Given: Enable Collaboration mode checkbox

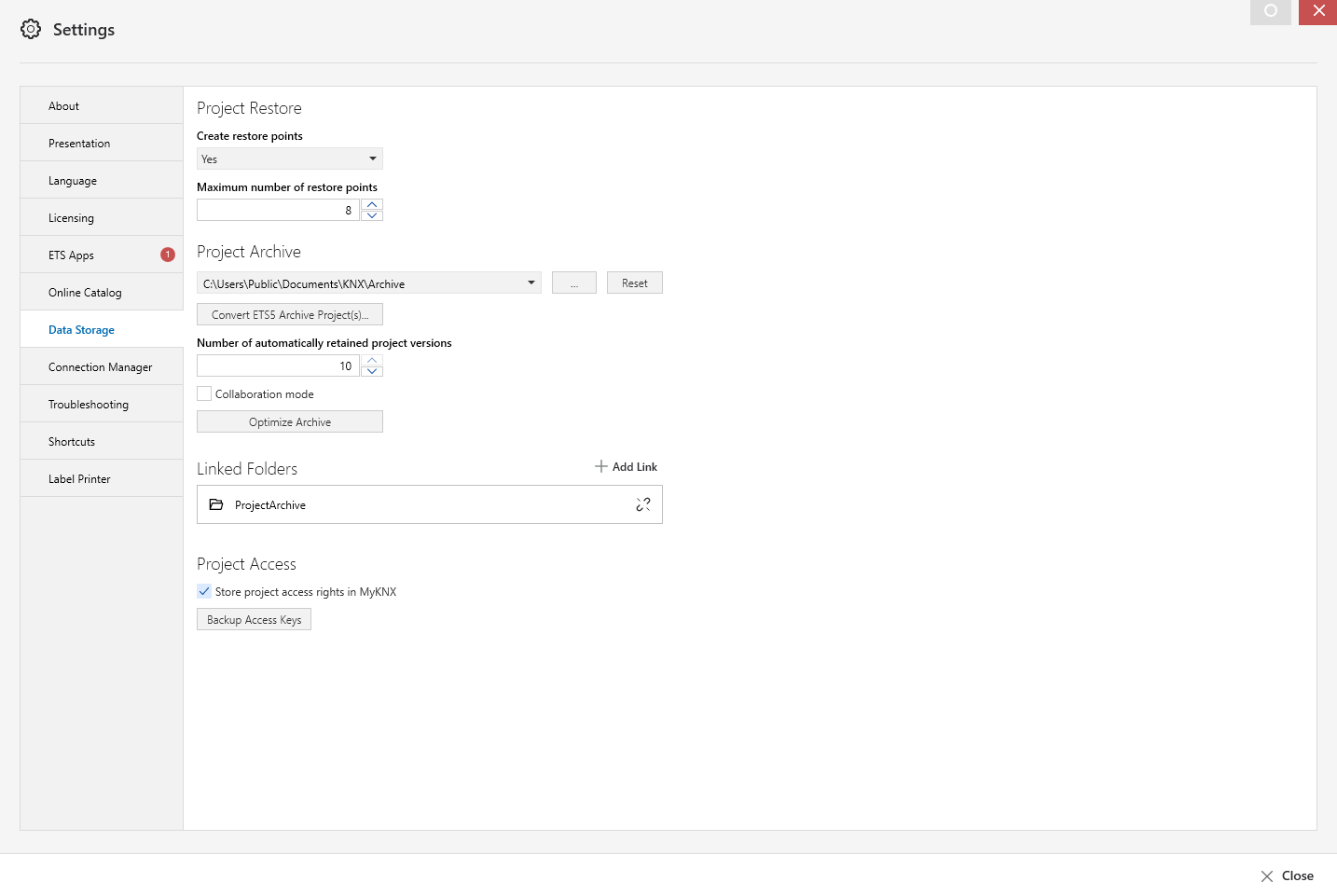Looking at the screenshot, I should tap(204, 393).
